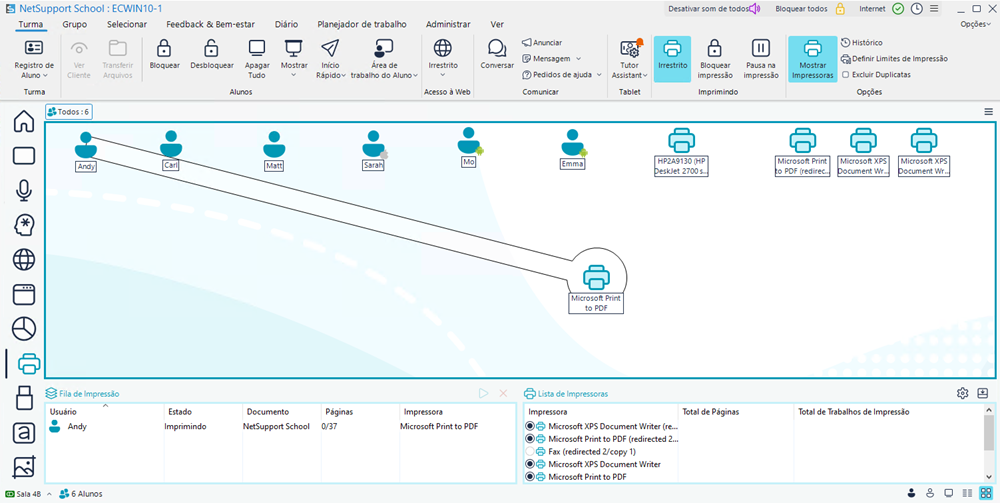Click the clock icon in title bar
This screenshot has height=503, width=1000.
pyautogui.click(x=916, y=9)
